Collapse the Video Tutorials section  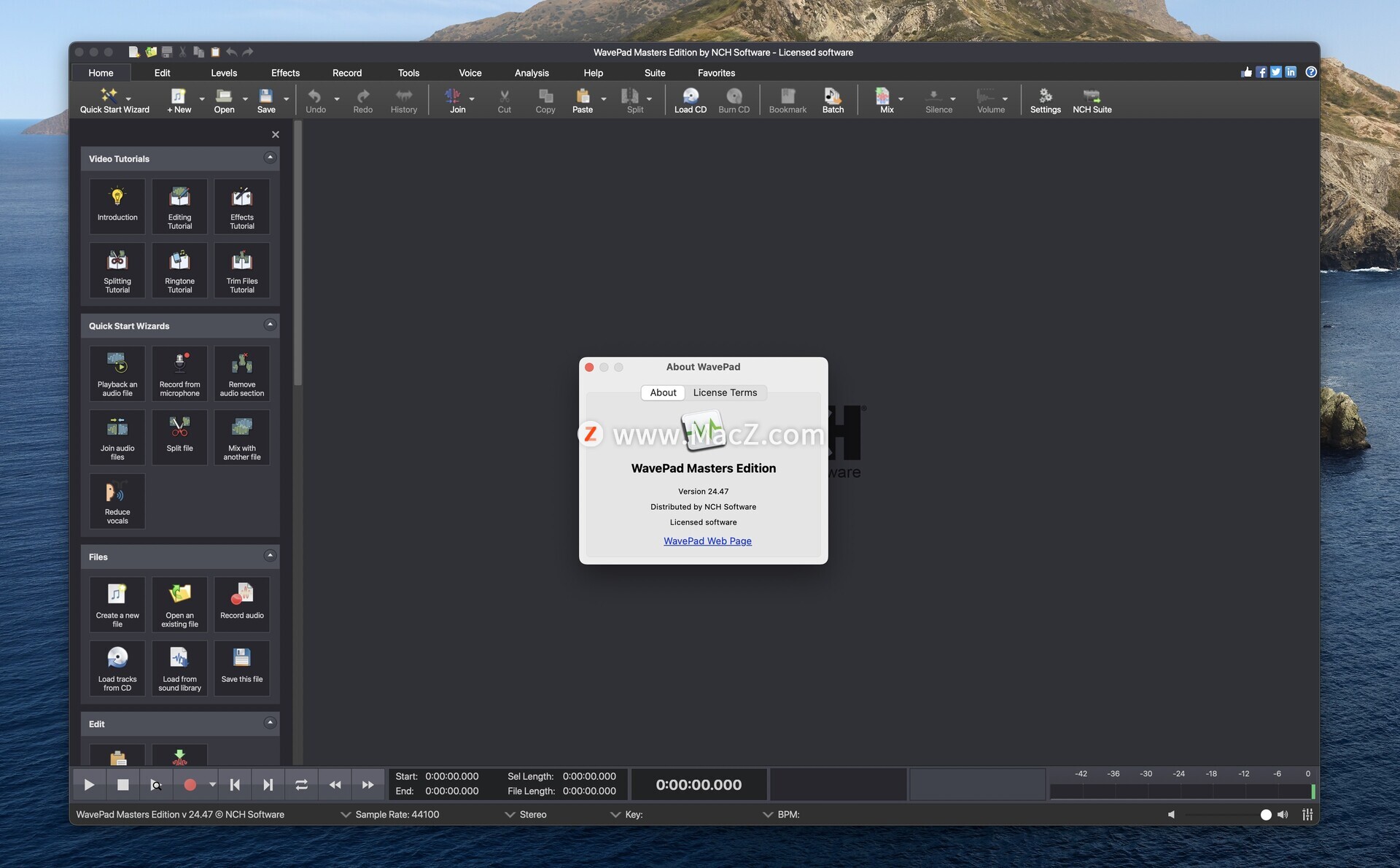pos(270,158)
